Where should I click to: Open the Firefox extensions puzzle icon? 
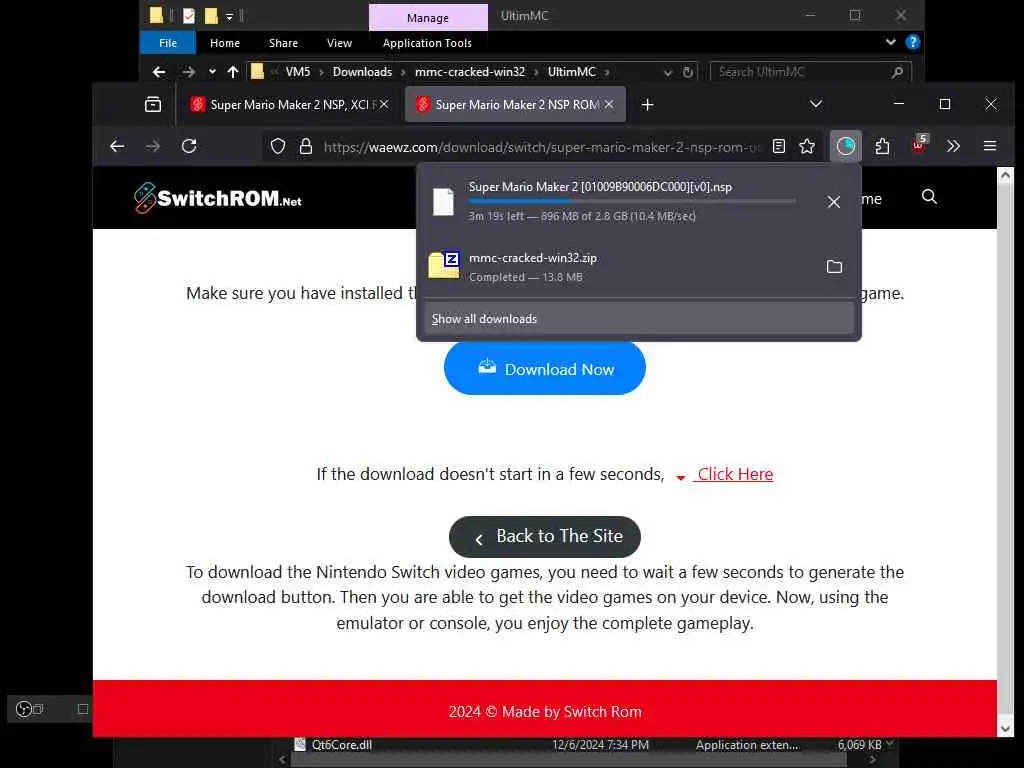[882, 146]
